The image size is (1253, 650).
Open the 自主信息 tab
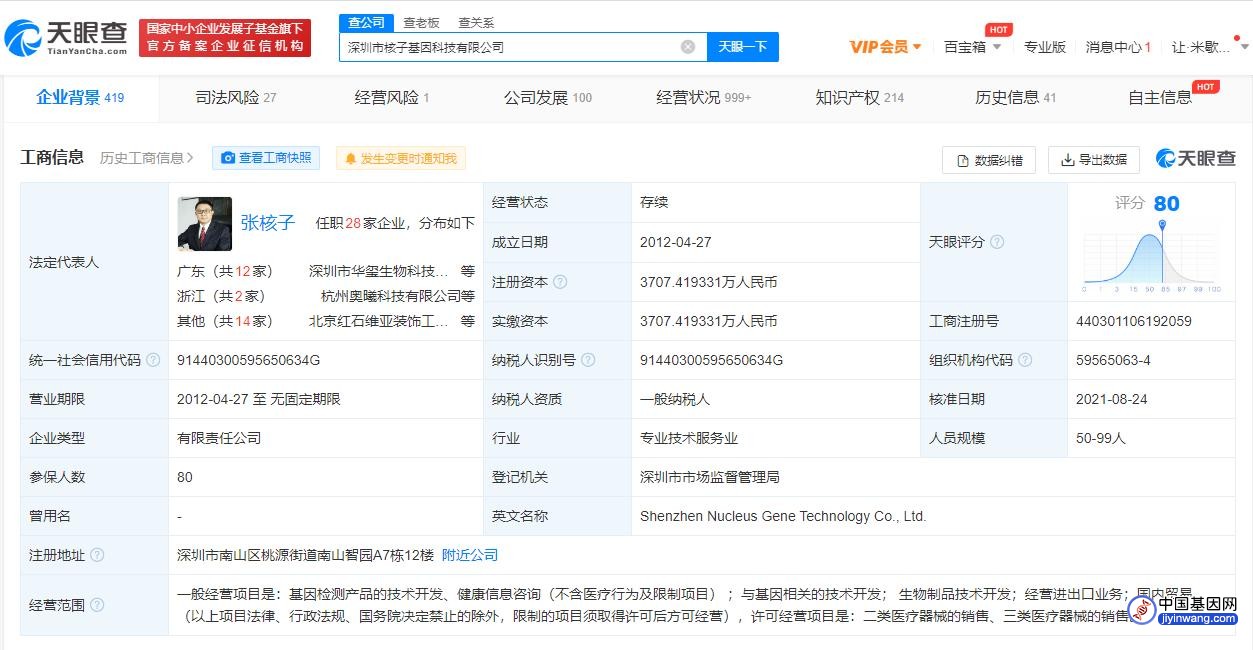tap(1160, 97)
